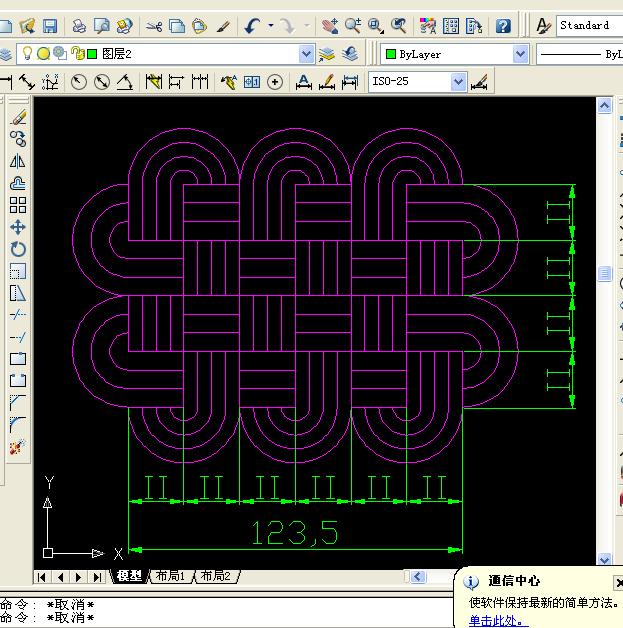
Task: Open the ISO-25 dimension style dropdown
Action: tap(417, 82)
